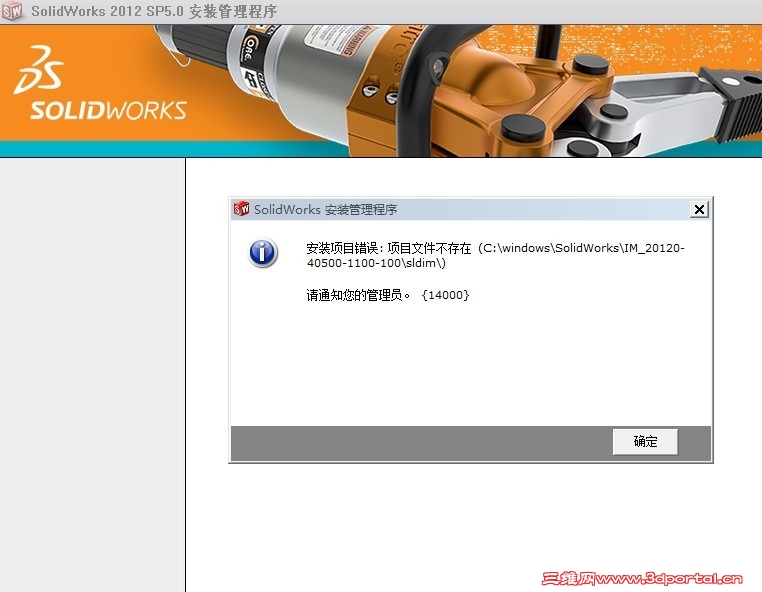The height and width of the screenshot is (592, 762).
Task: Click the dialog title SolidWorks 安装管理程序
Action: click(x=326, y=209)
